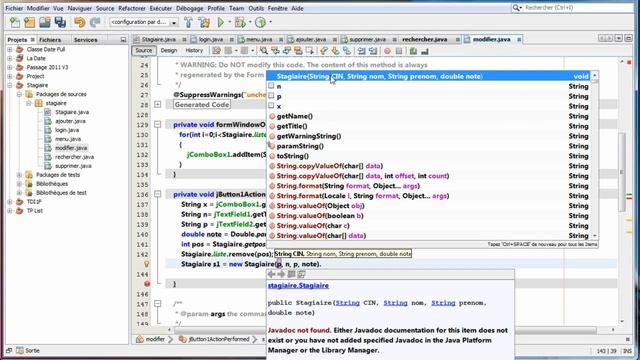This screenshot has width=640, height=360.
Task: Switch to the History view button
Action: [194, 51]
